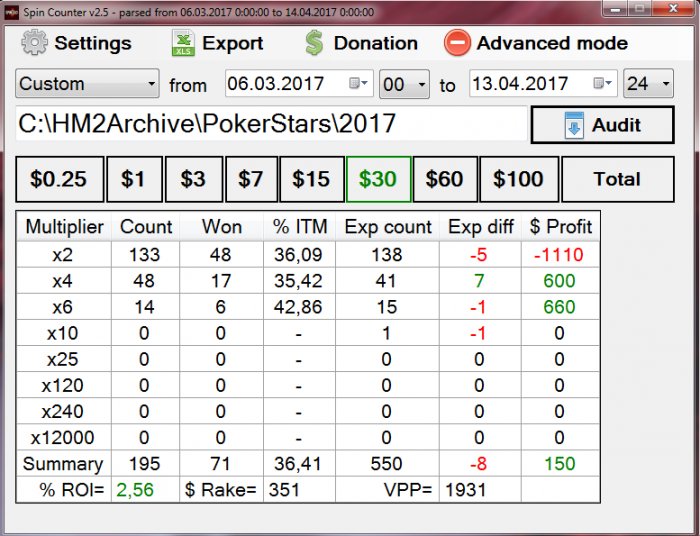Click the x4 ITM value 35,42

(298, 281)
